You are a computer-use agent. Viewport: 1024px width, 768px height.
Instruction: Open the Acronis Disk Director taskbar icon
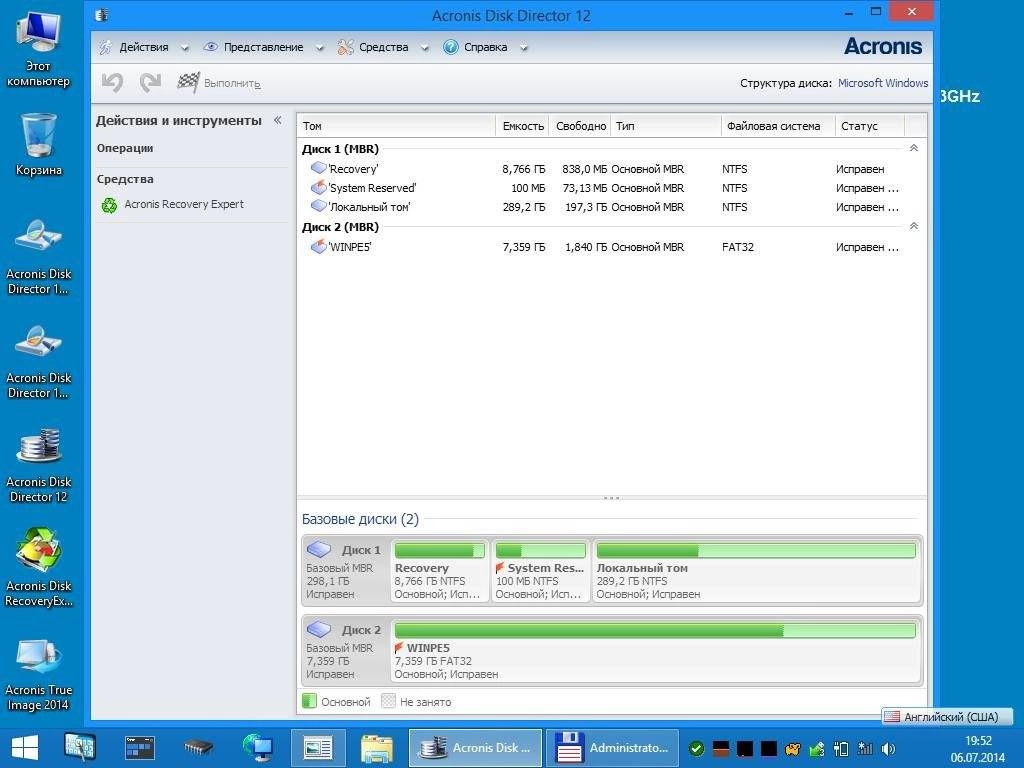pyautogui.click(x=475, y=747)
